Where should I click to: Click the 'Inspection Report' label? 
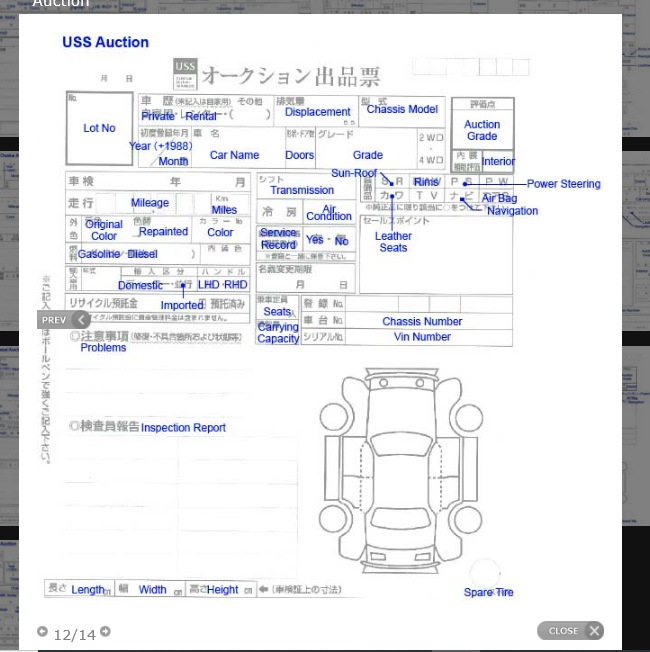coord(183,427)
